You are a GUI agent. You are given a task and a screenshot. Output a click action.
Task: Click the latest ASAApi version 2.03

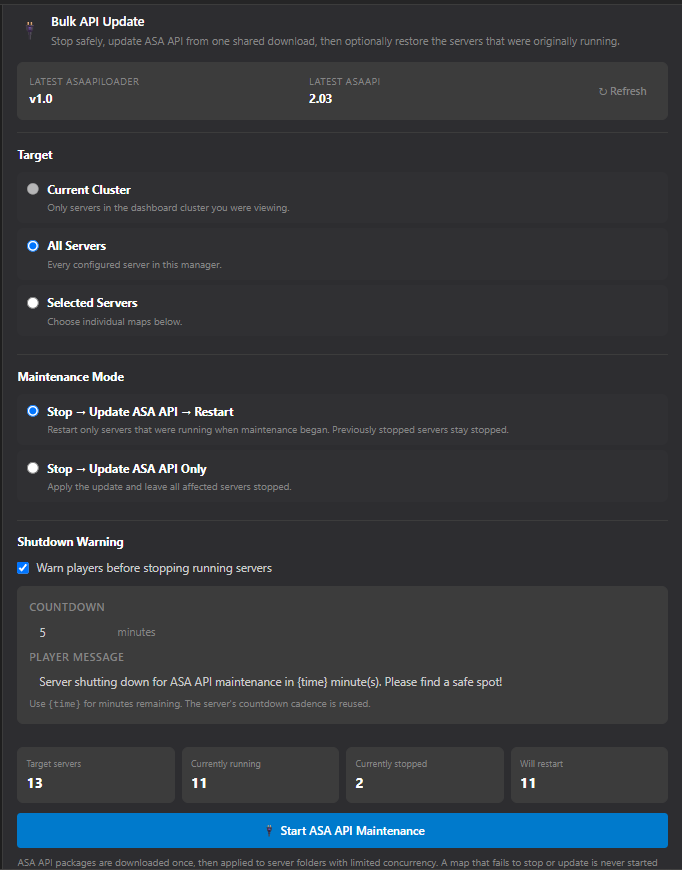tap(320, 99)
